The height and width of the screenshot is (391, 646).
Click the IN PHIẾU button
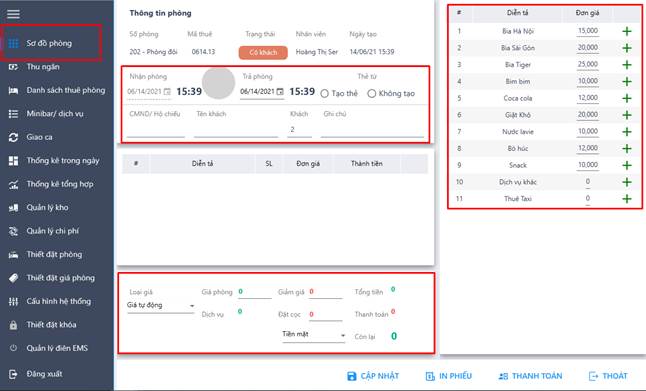(x=449, y=376)
